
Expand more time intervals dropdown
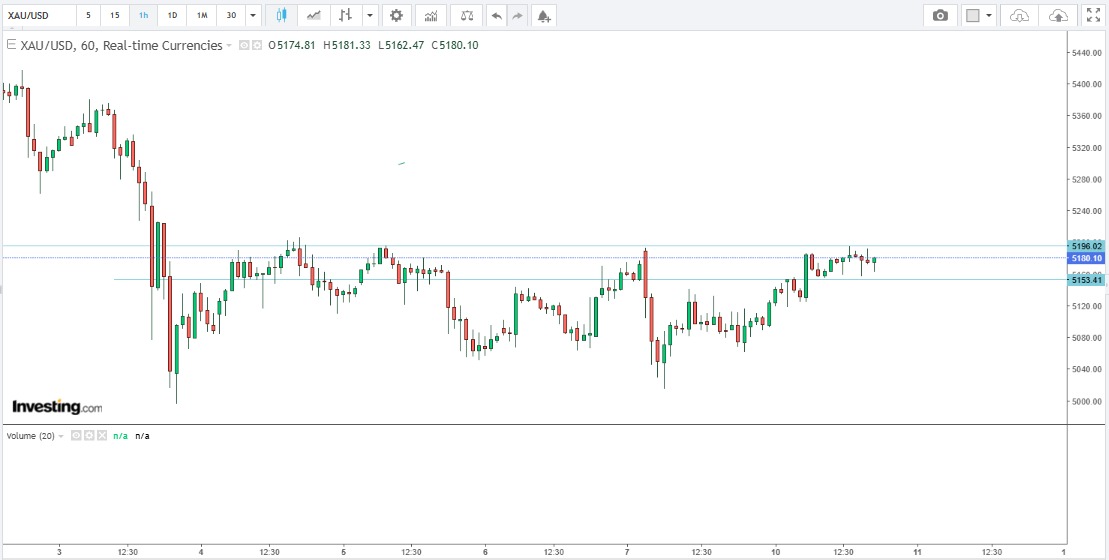[x=253, y=15]
